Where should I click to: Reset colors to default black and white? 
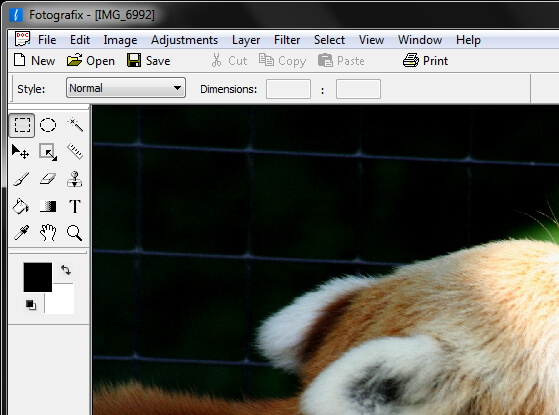[31, 305]
